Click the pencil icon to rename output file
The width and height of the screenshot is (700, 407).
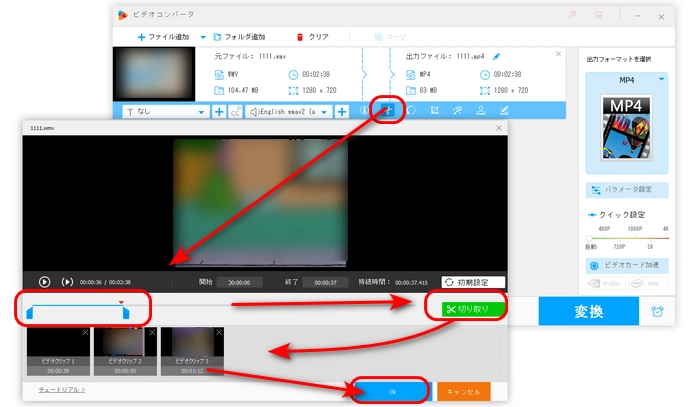pos(496,57)
